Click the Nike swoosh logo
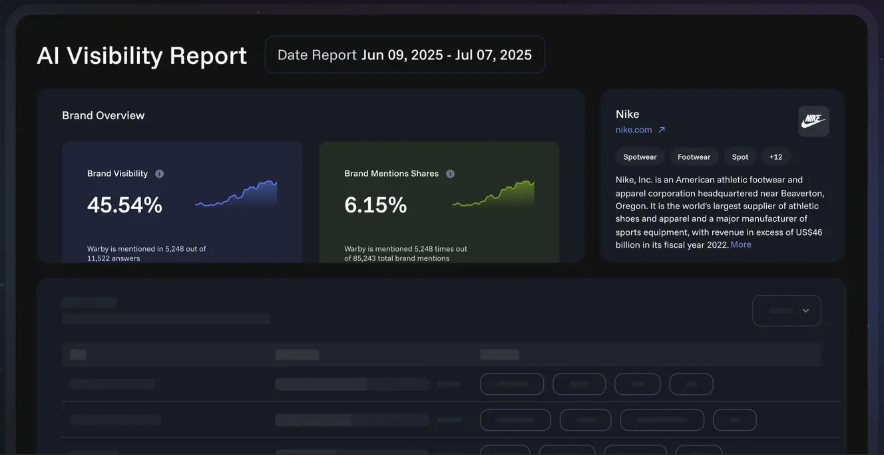 click(813, 121)
